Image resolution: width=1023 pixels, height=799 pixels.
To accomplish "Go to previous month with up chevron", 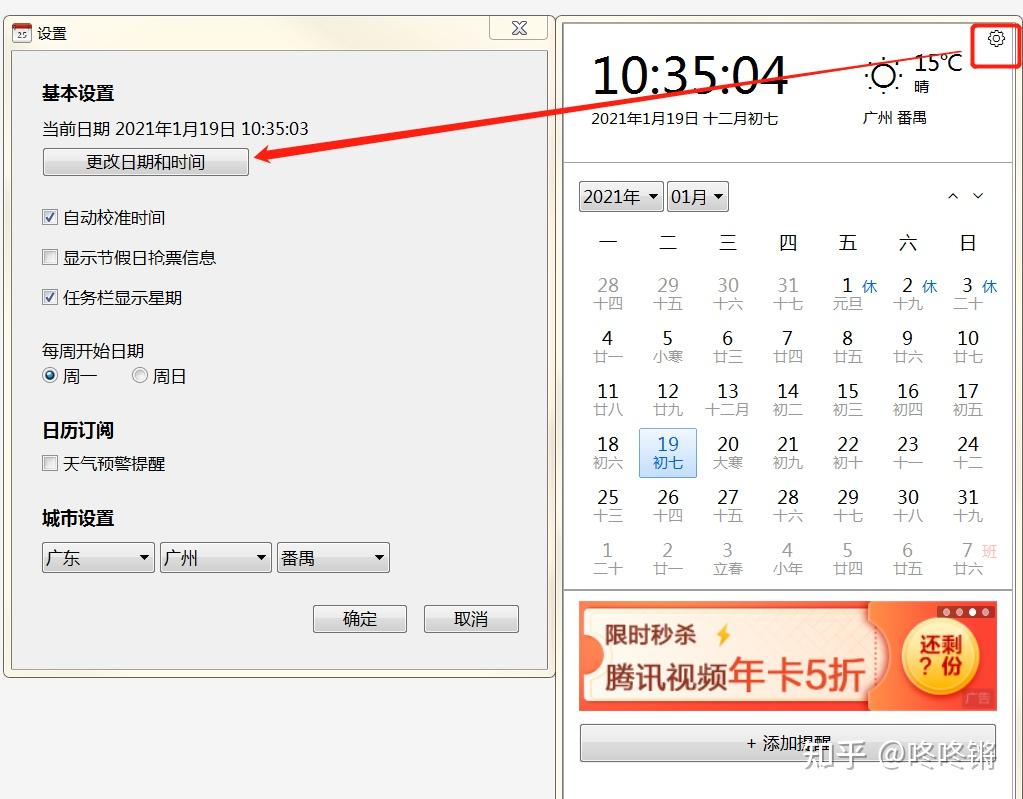I will [953, 196].
